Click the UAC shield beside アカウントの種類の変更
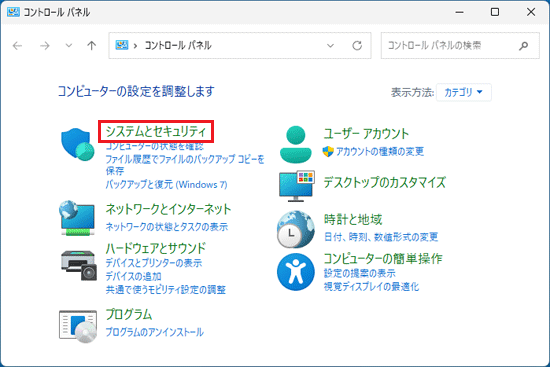 coord(328,152)
